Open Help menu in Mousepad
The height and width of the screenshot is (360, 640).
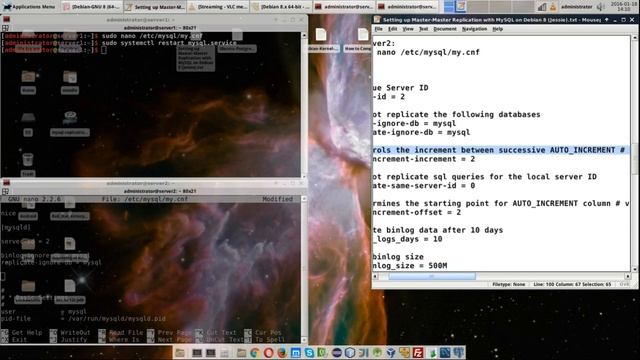497,29
